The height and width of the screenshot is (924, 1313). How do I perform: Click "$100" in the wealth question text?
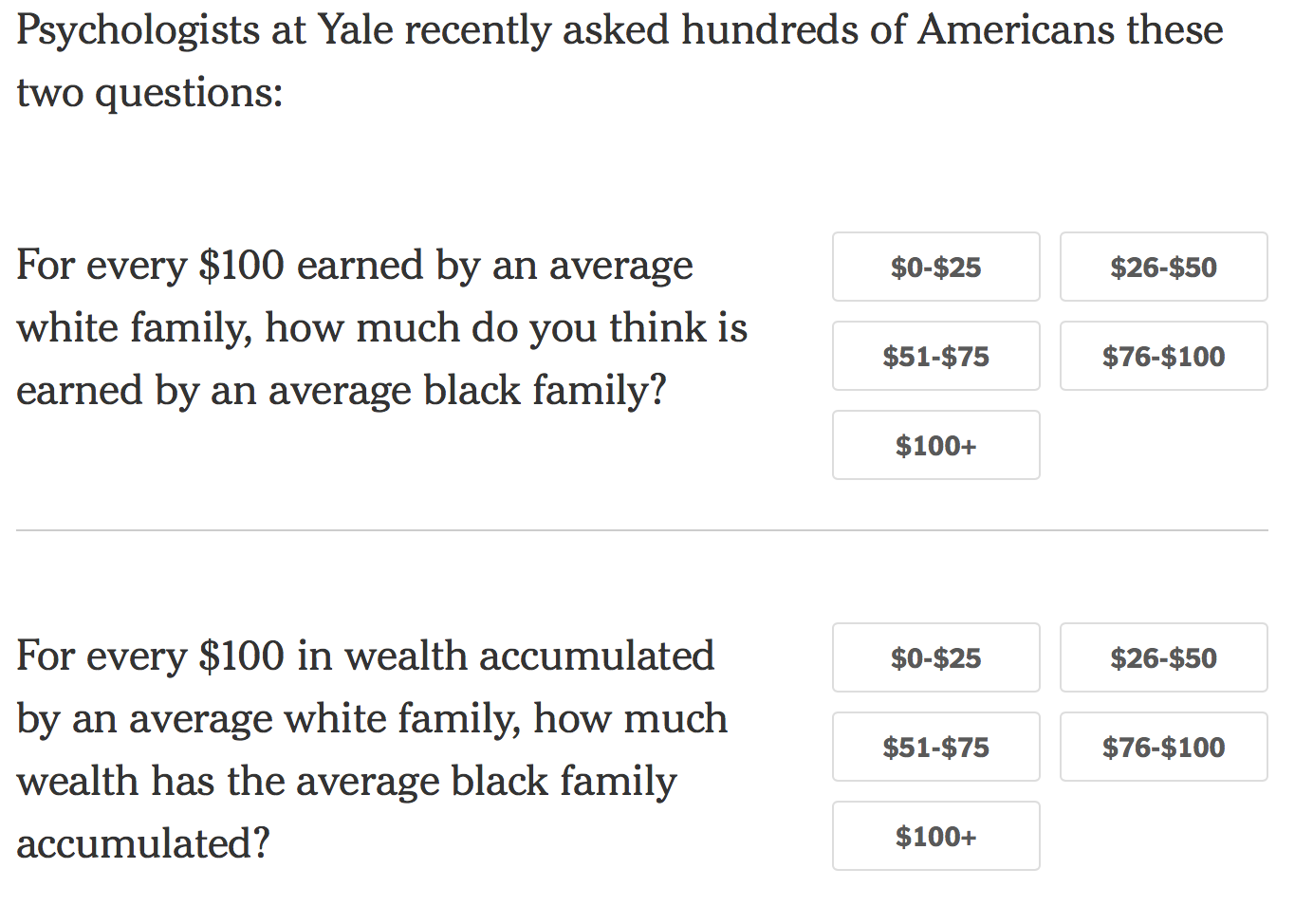pos(241,656)
